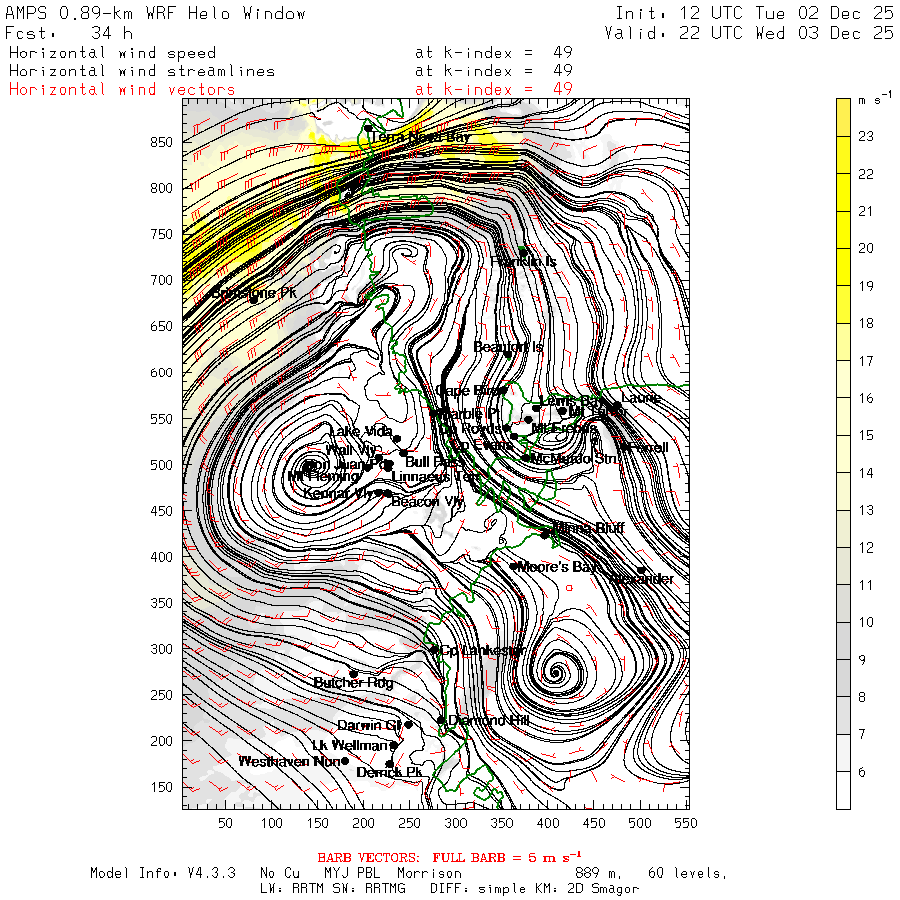Click the Terra Nova Bay station label

coord(420,137)
